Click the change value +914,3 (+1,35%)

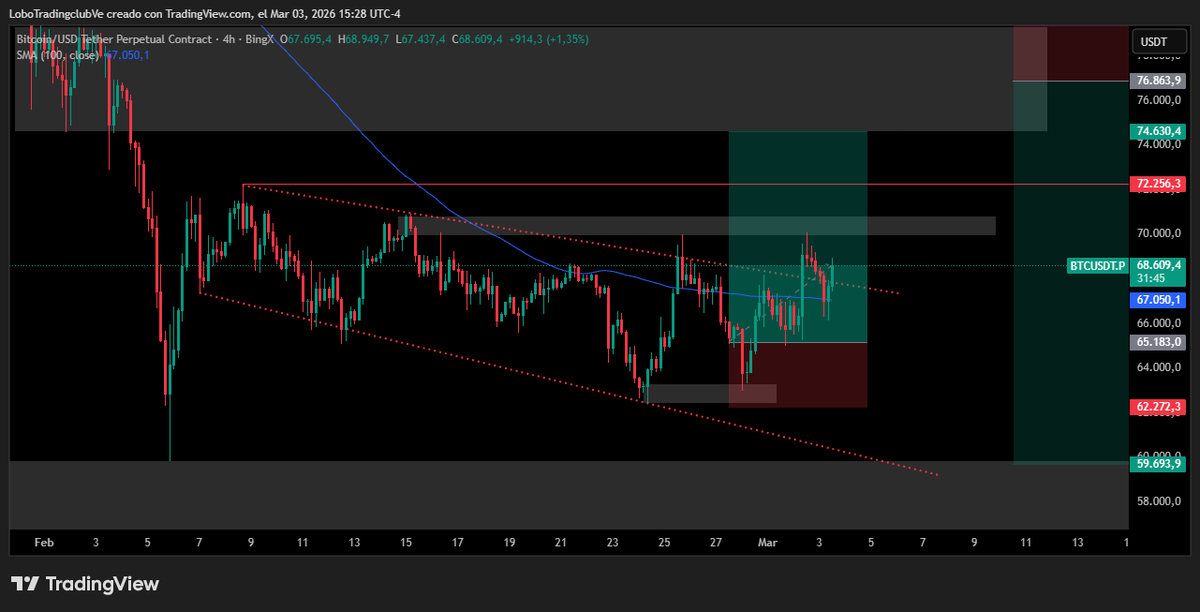point(549,39)
